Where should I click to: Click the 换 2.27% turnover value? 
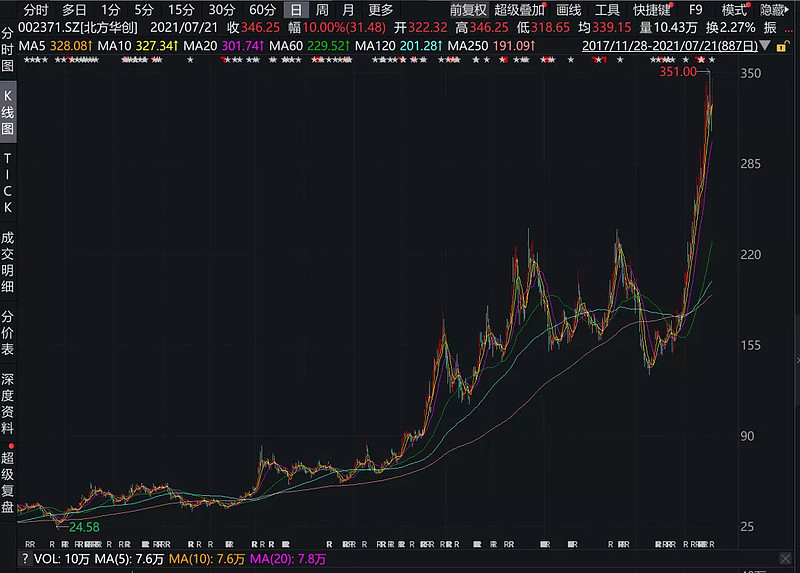(731, 28)
